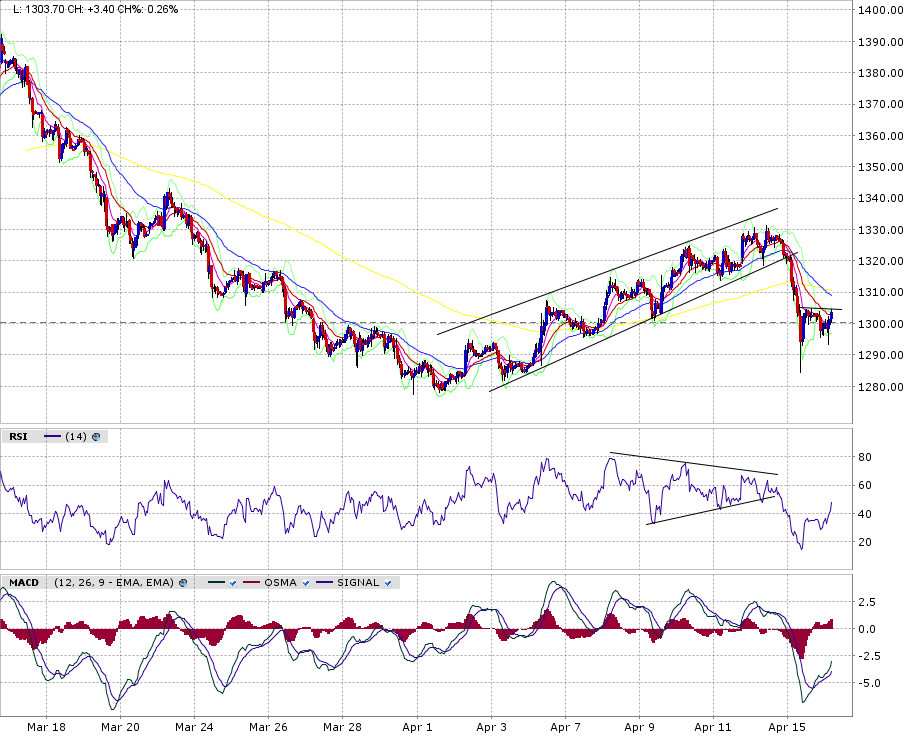This screenshot has height=741, width=912.
Task: Open MACD (12, 26, 9 - EMA, EMA) parameters
Action: [113, 582]
